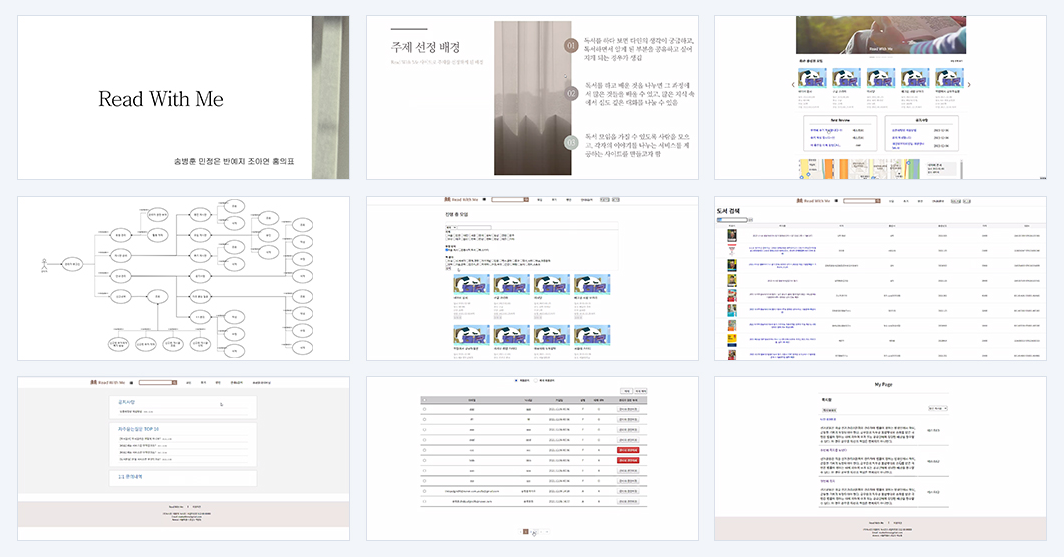
Task: Click the lower red button in the member table
Action: click(628, 460)
